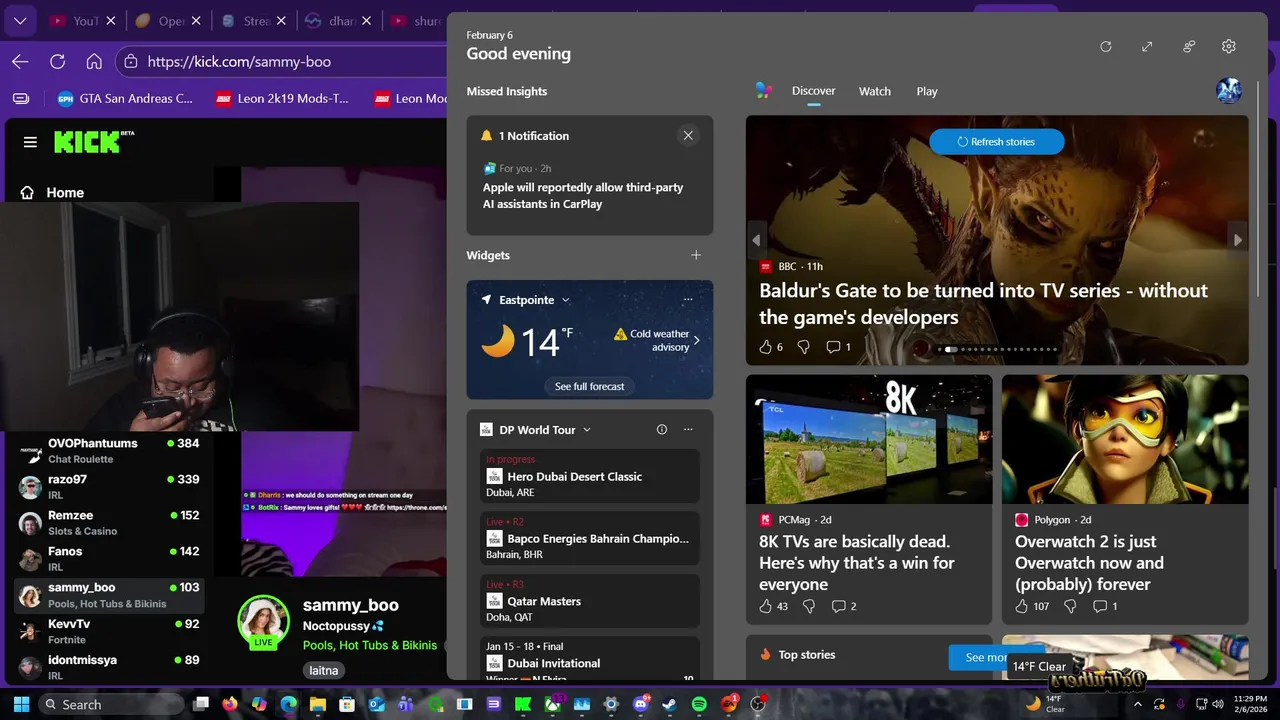Open Firefox from the taskbar
This screenshot has width=1280, height=720.
(230, 704)
